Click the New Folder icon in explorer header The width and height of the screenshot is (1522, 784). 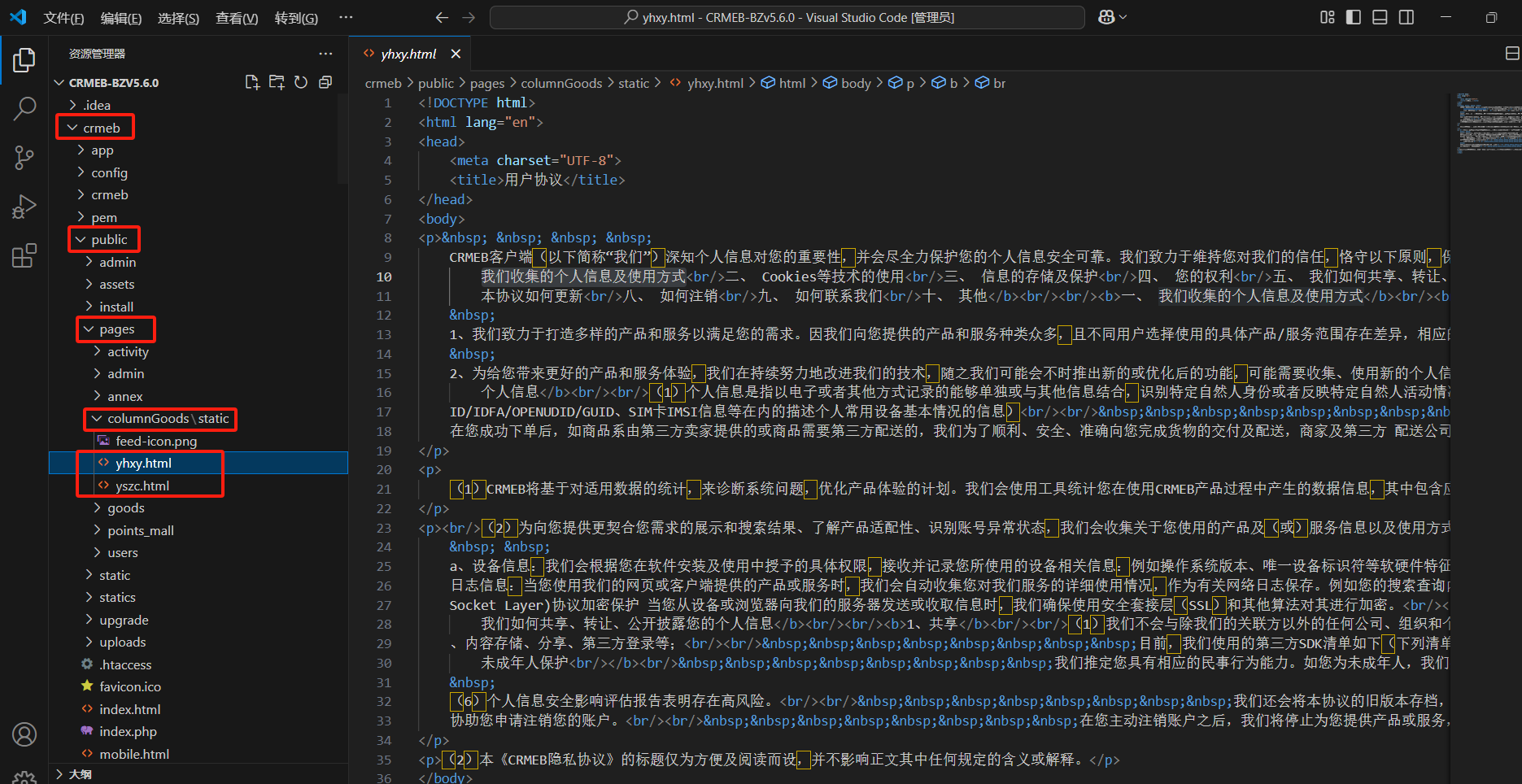pyautogui.click(x=277, y=82)
